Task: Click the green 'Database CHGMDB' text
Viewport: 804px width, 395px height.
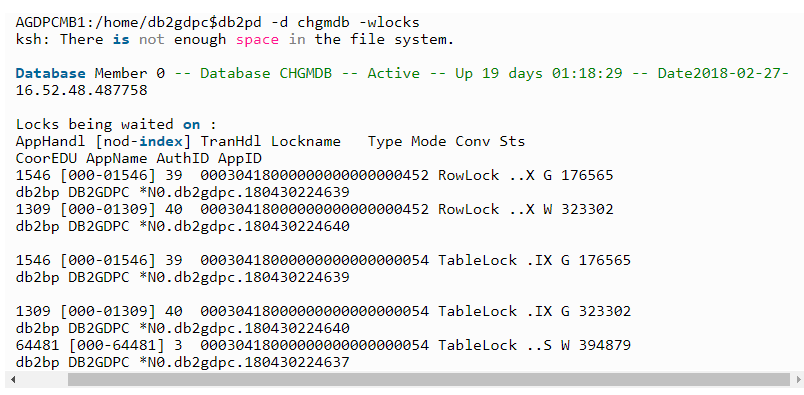Action: 266,73
